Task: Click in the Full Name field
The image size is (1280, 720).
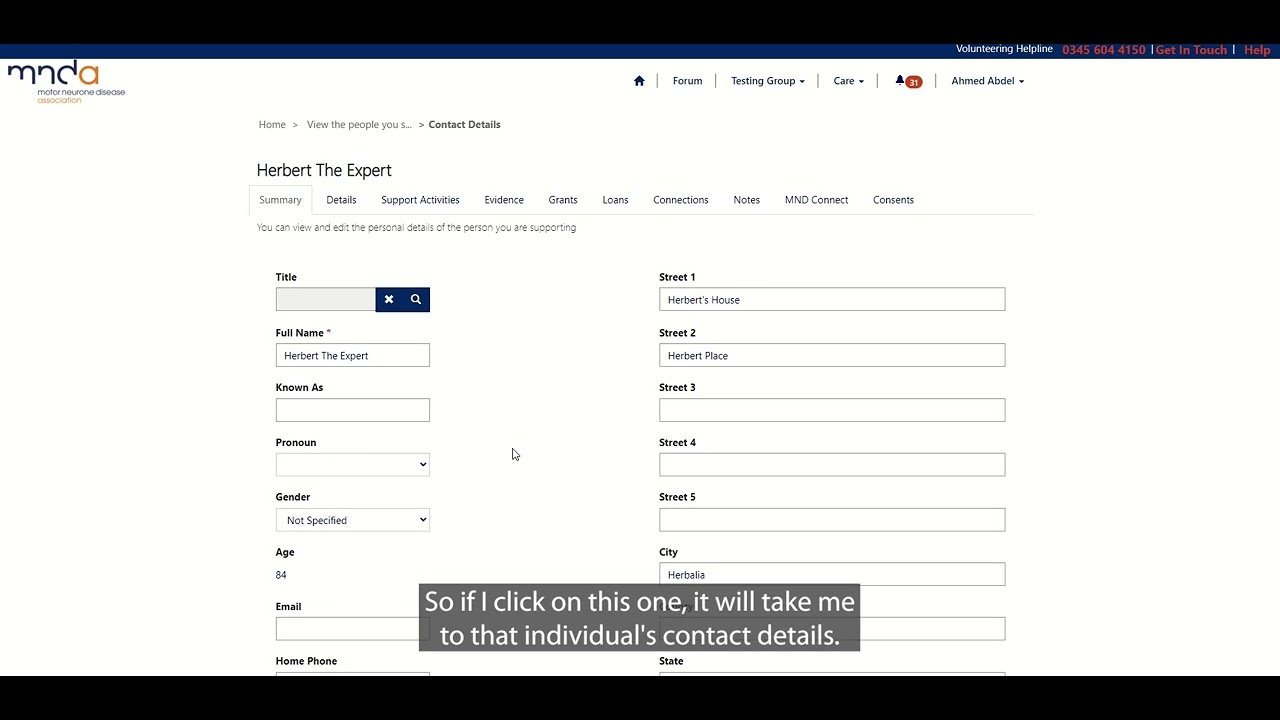Action: pos(353,355)
